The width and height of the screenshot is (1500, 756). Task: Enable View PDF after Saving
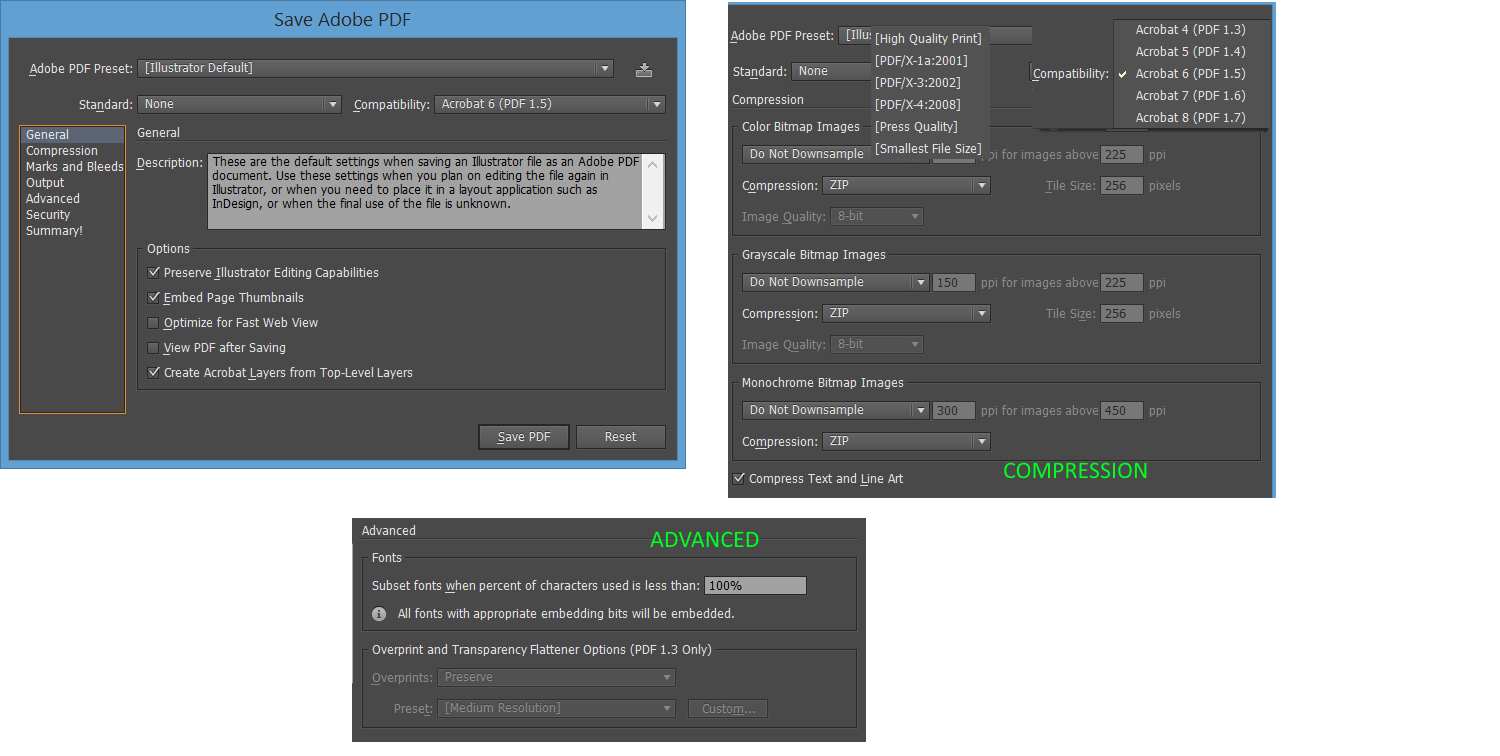pos(153,347)
